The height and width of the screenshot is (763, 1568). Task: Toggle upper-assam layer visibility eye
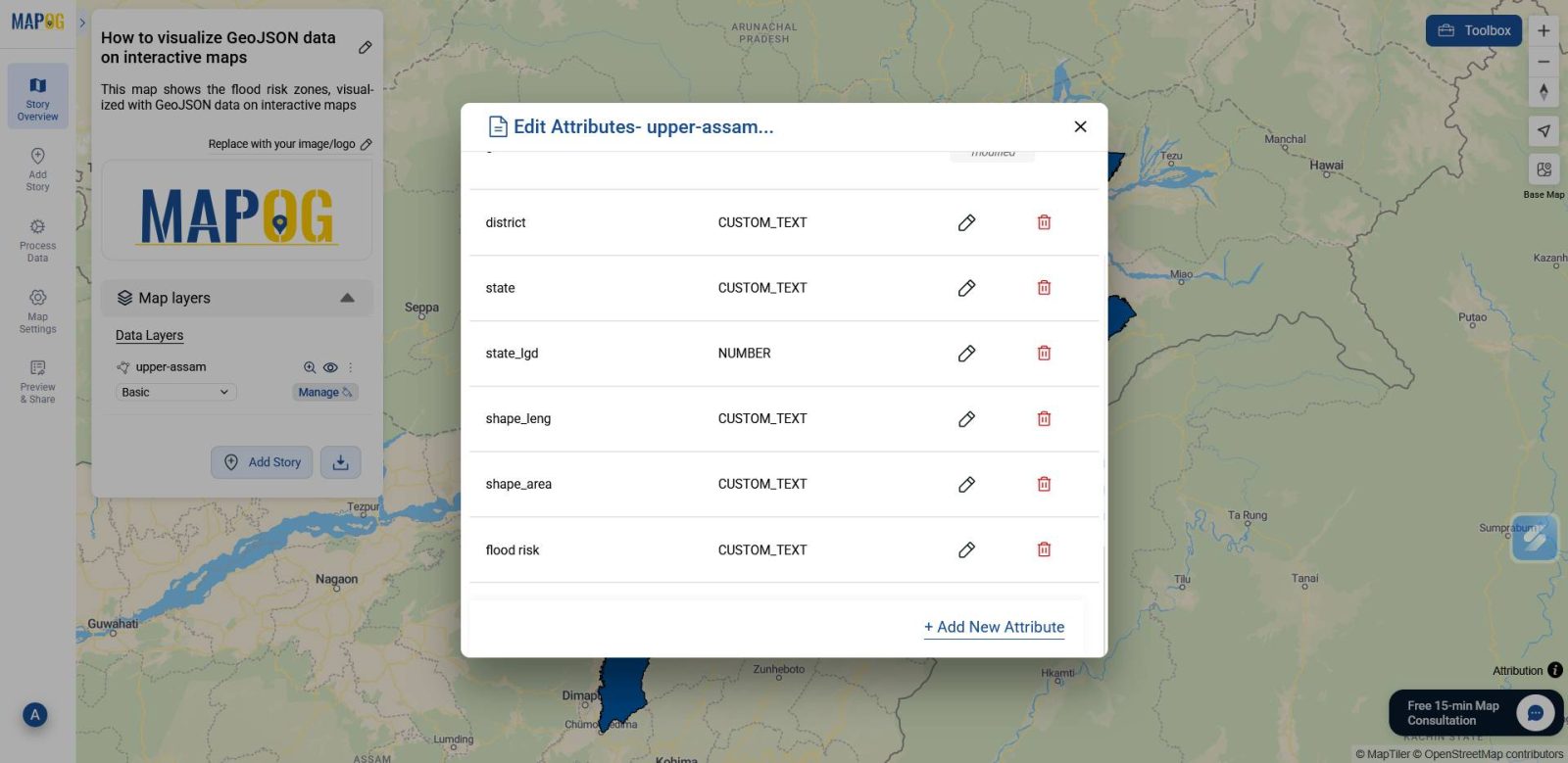[330, 367]
